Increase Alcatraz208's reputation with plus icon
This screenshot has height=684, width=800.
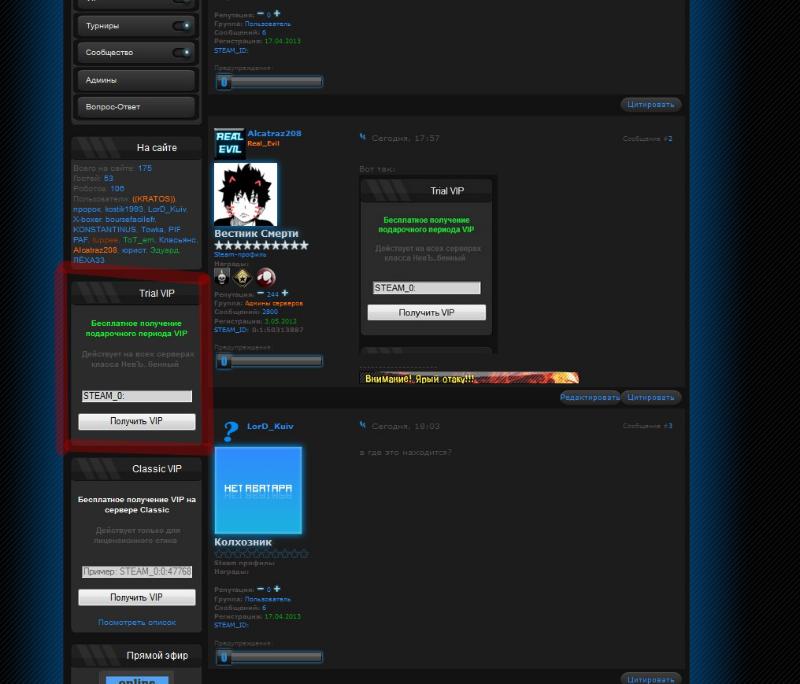pyautogui.click(x=284, y=294)
